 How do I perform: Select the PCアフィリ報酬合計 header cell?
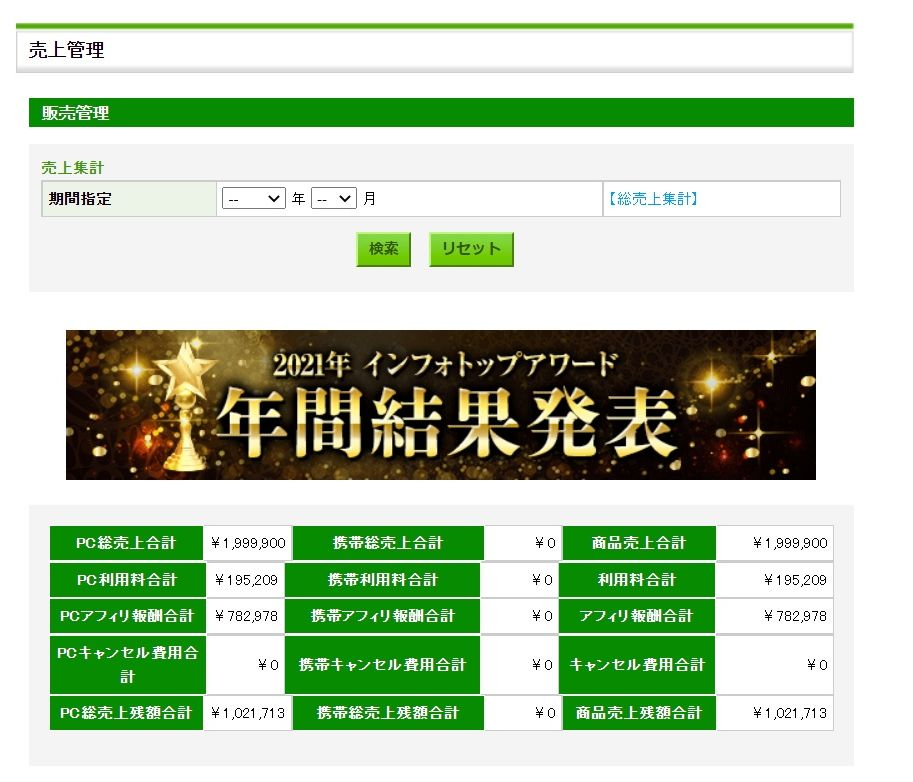coord(126,616)
